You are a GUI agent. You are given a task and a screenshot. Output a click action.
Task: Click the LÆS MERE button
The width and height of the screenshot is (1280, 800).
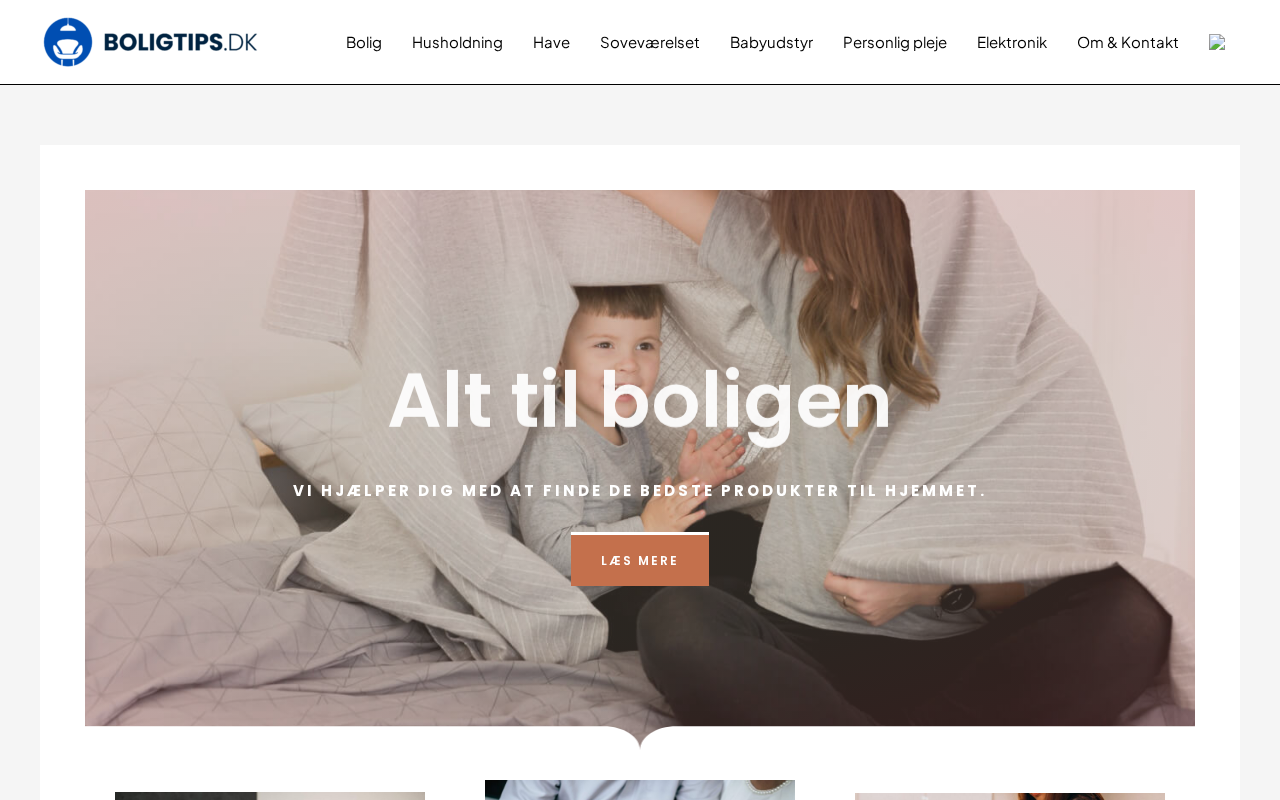click(x=640, y=559)
